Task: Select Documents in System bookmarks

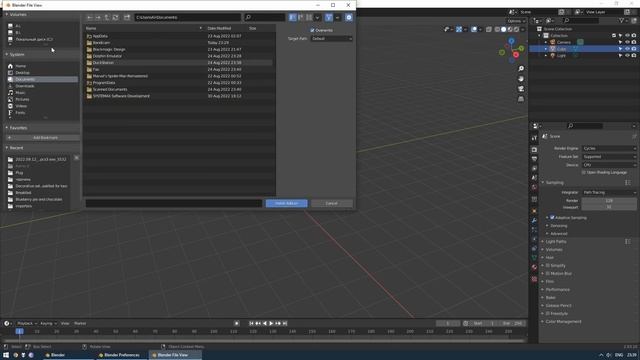Action: click(42, 79)
